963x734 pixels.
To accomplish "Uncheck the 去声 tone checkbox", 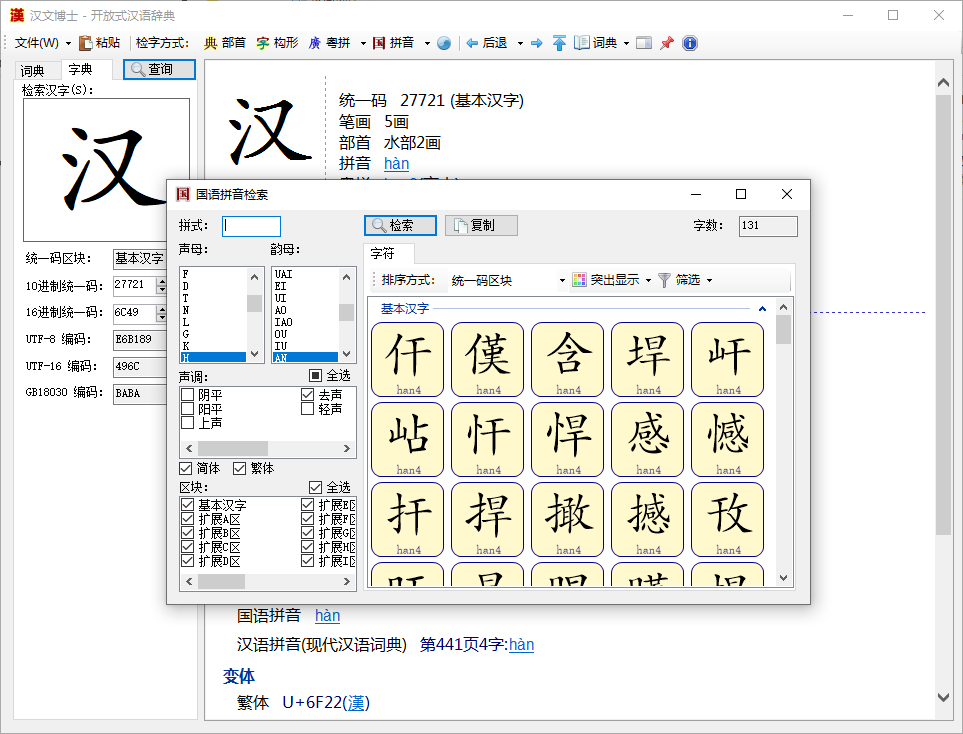I will [308, 395].
